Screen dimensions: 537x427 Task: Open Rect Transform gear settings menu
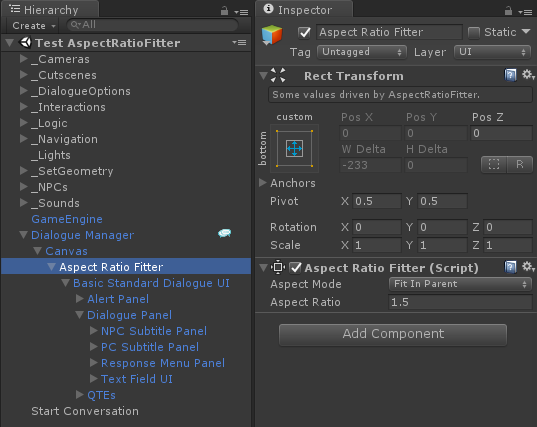[528, 75]
